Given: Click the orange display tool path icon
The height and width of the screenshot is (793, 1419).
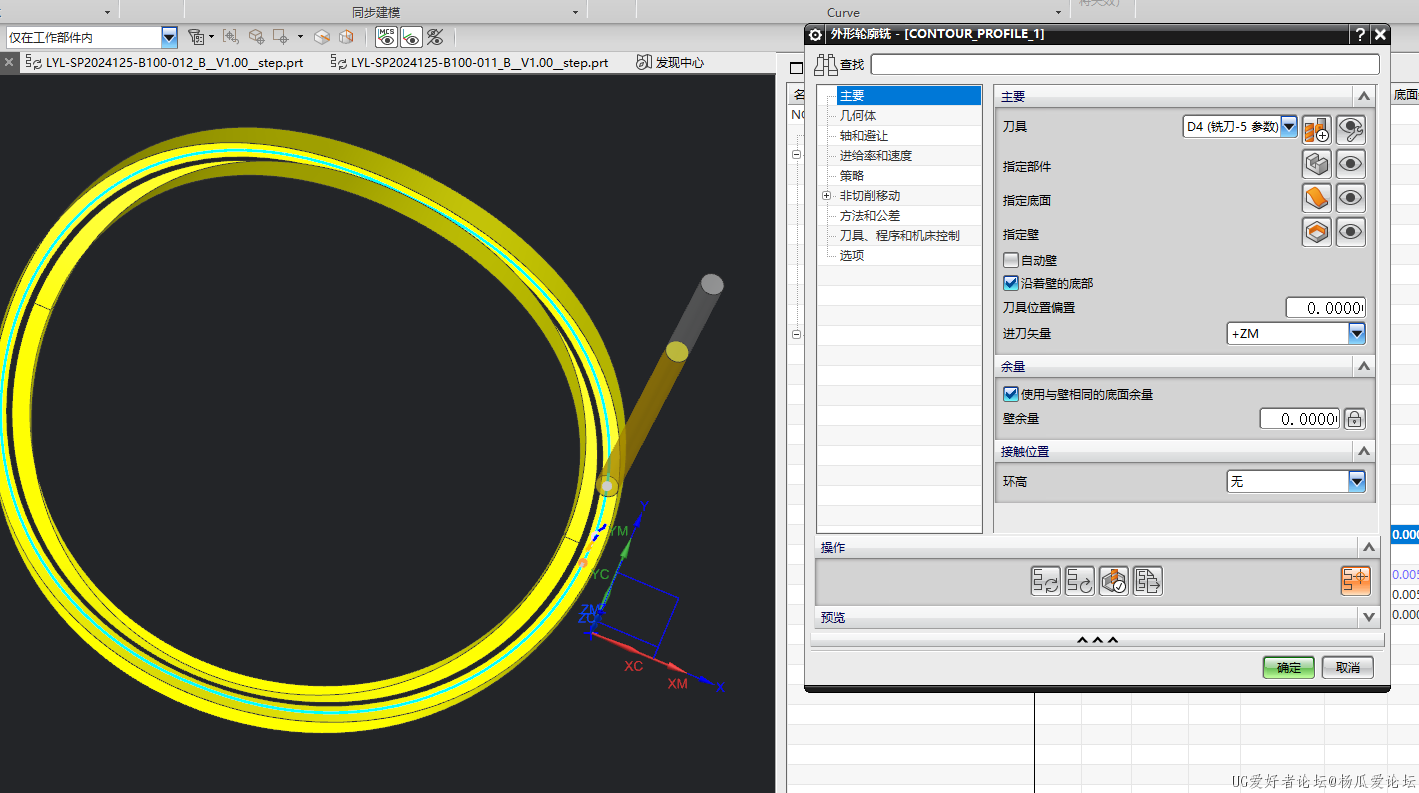Looking at the screenshot, I should (1356, 581).
